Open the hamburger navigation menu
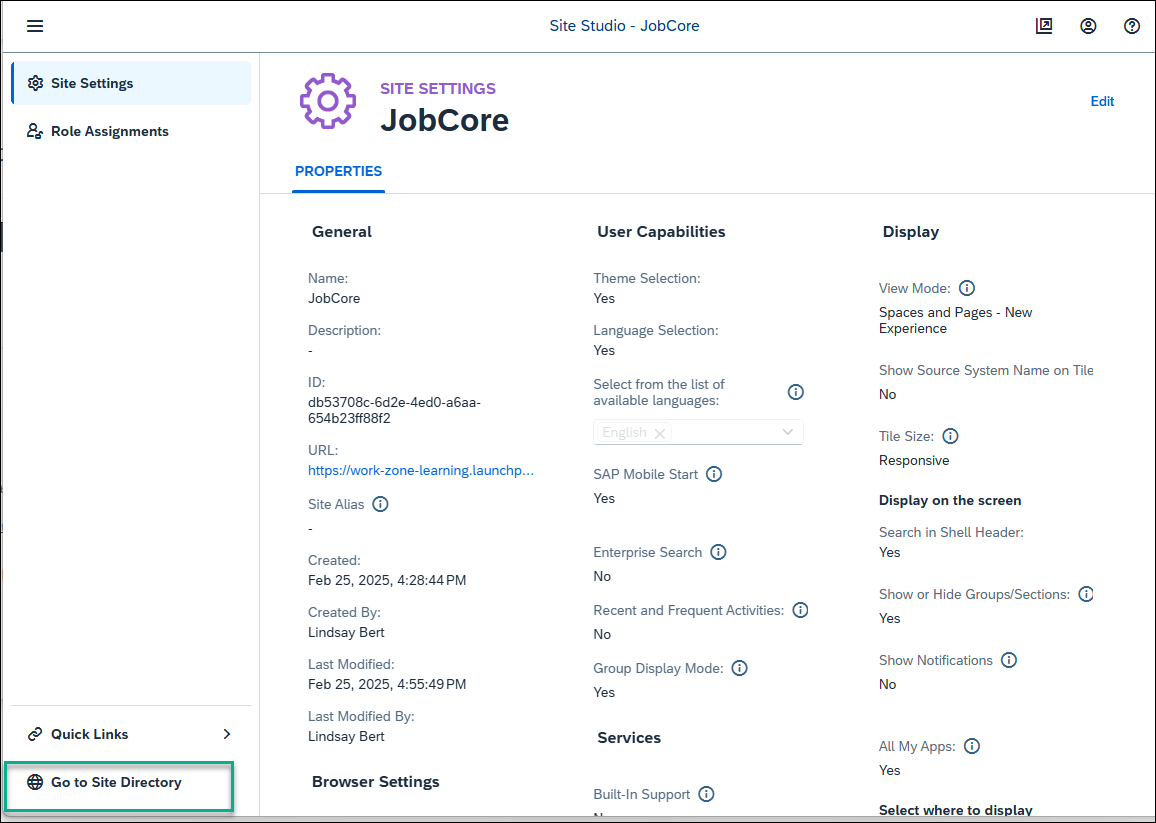1156x823 pixels. point(35,26)
